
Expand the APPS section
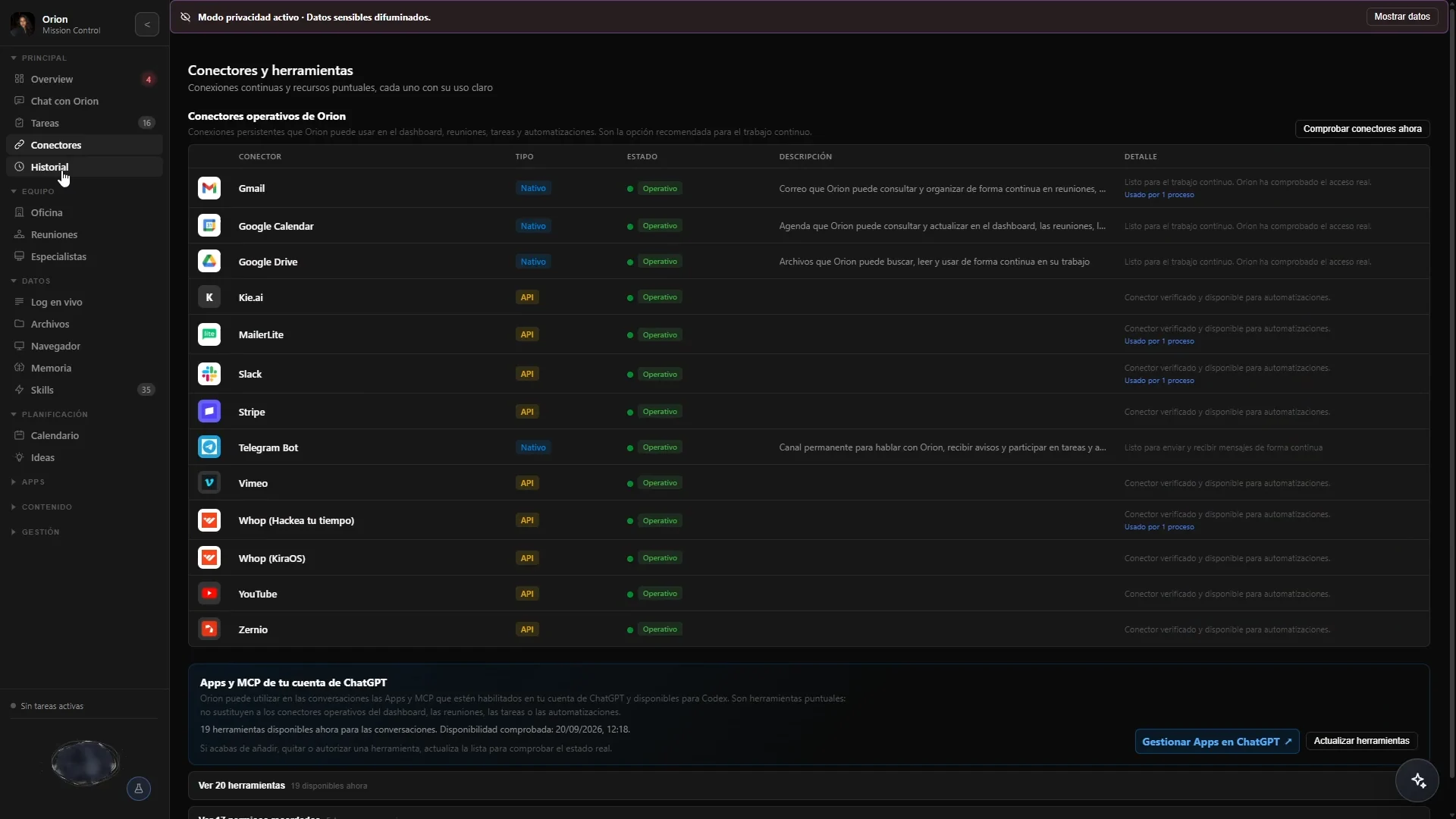[x=28, y=482]
